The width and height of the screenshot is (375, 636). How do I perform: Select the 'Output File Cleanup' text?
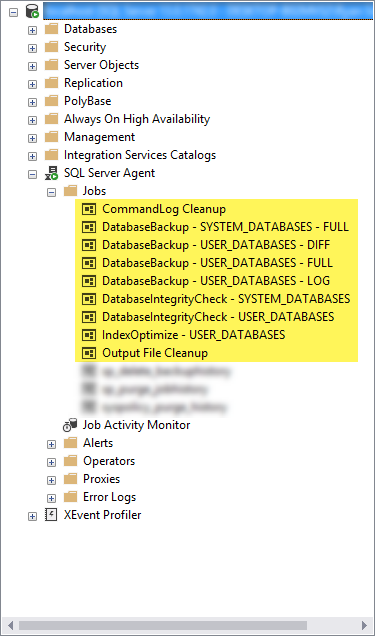point(155,353)
